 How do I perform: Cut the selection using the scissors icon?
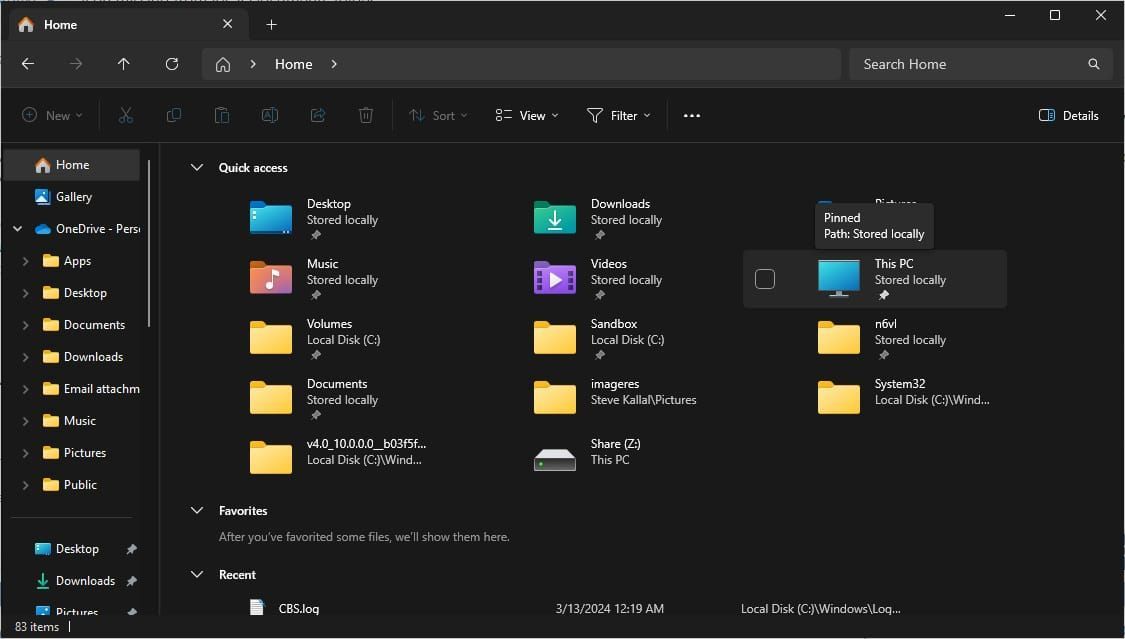[x=125, y=115]
